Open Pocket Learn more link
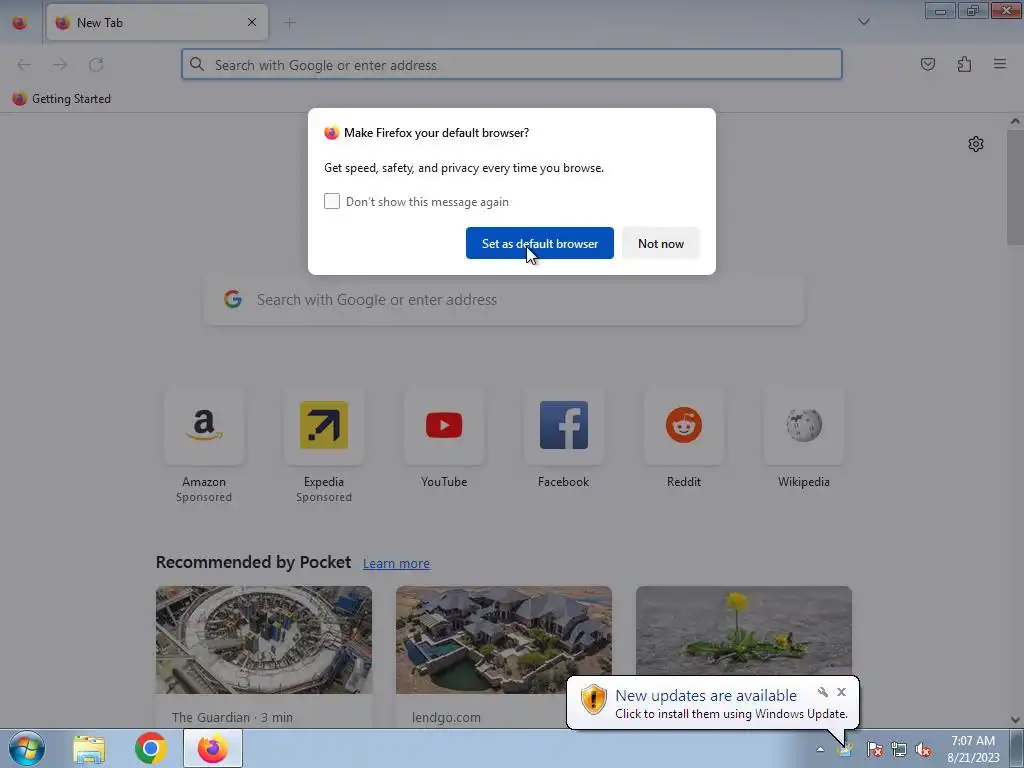The height and width of the screenshot is (768, 1024). 396,564
